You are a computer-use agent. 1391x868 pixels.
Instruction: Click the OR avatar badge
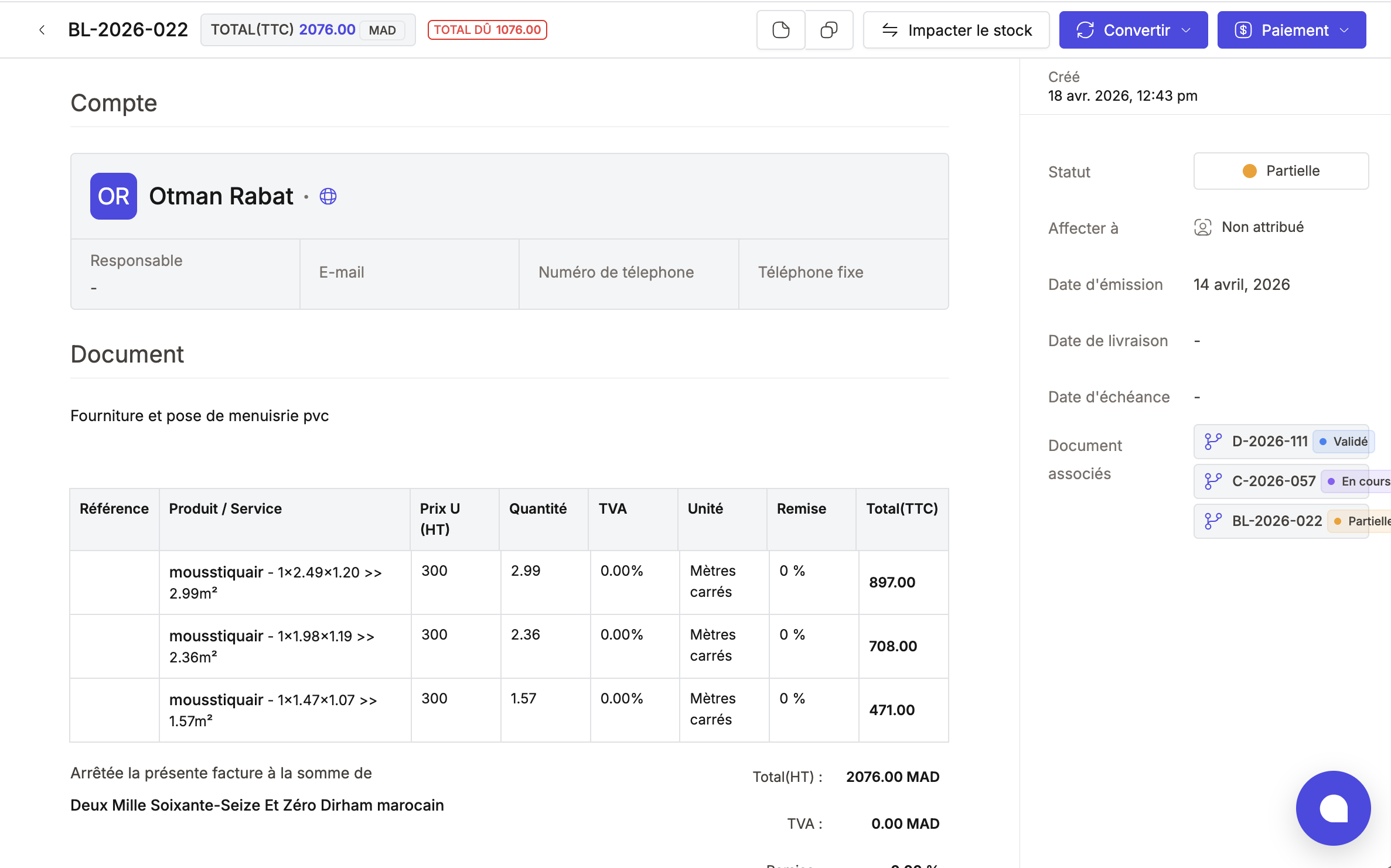[x=114, y=196]
